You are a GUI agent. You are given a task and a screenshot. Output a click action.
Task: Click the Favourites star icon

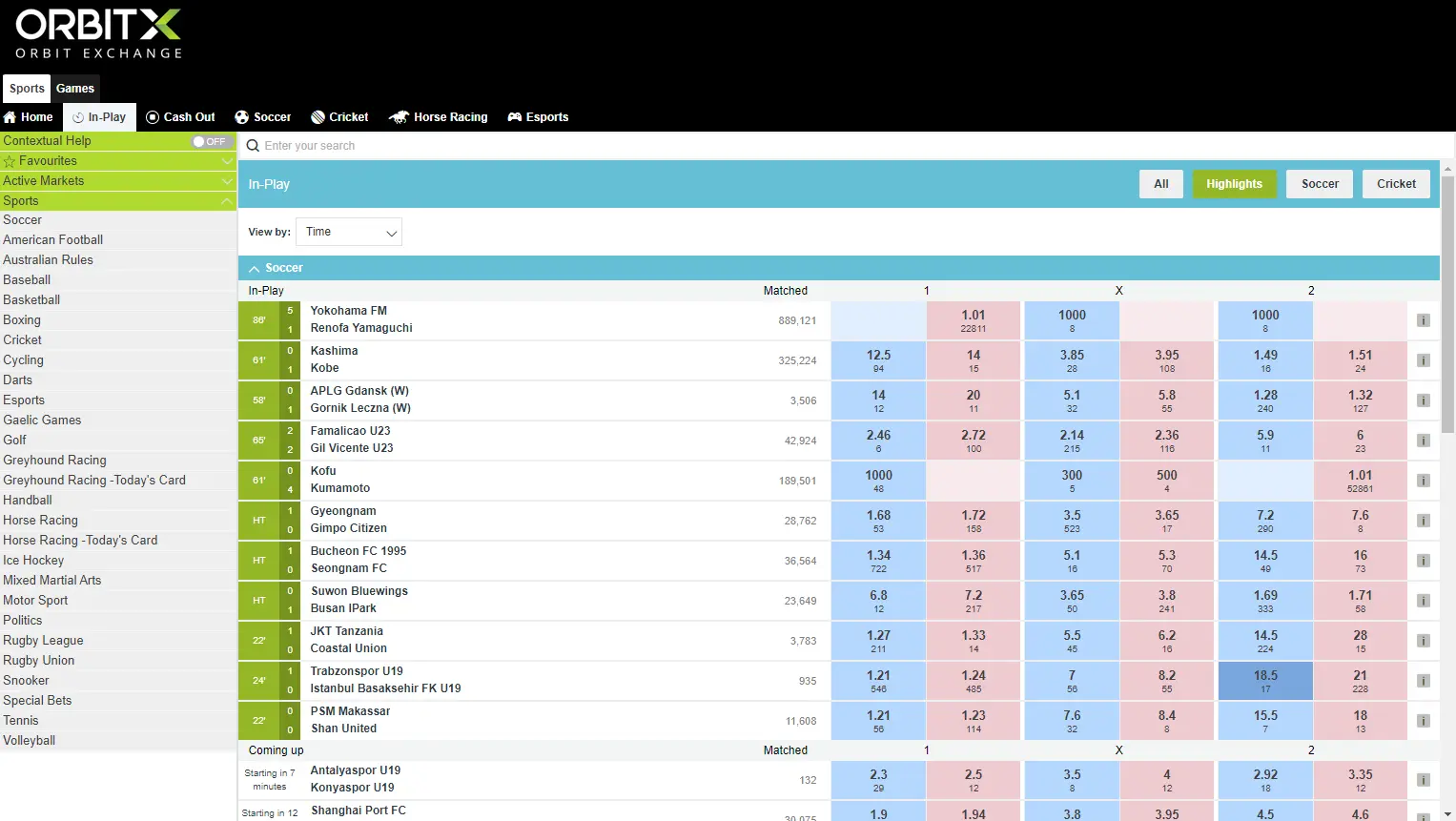tap(10, 161)
